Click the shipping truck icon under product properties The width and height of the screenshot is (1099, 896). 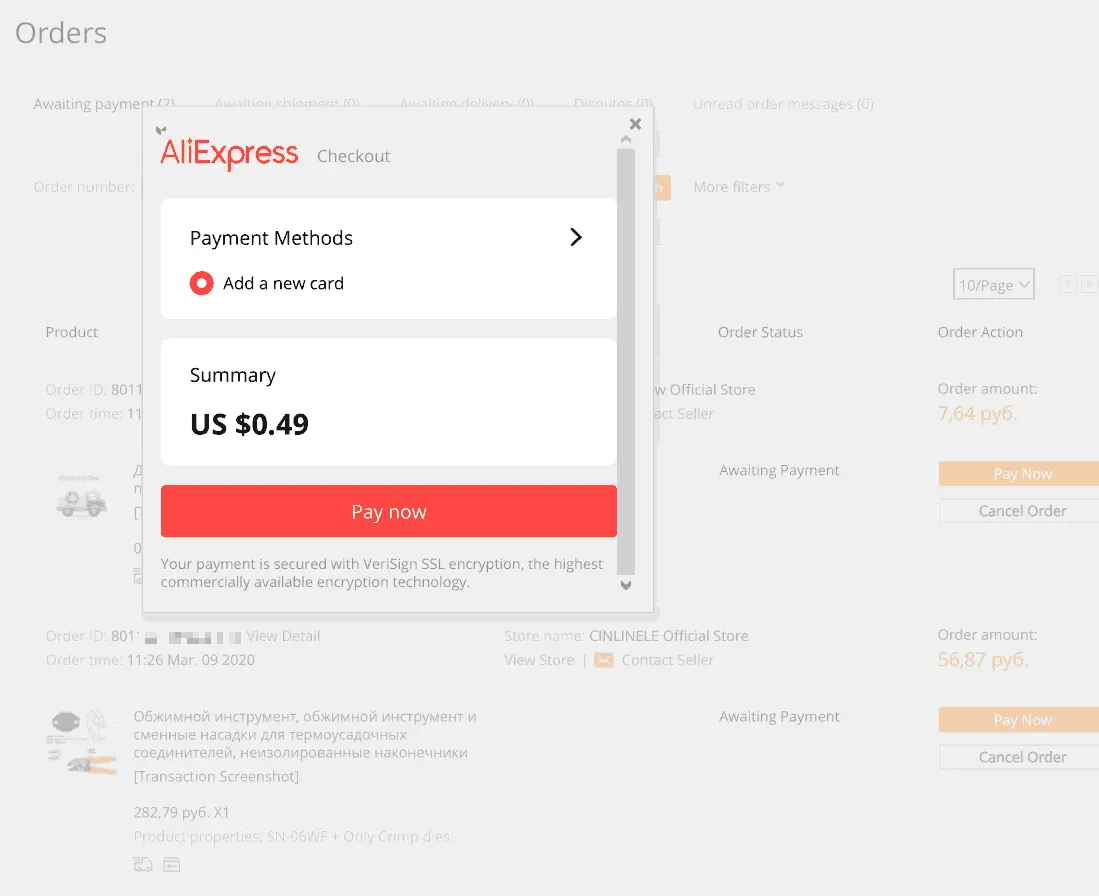143,864
